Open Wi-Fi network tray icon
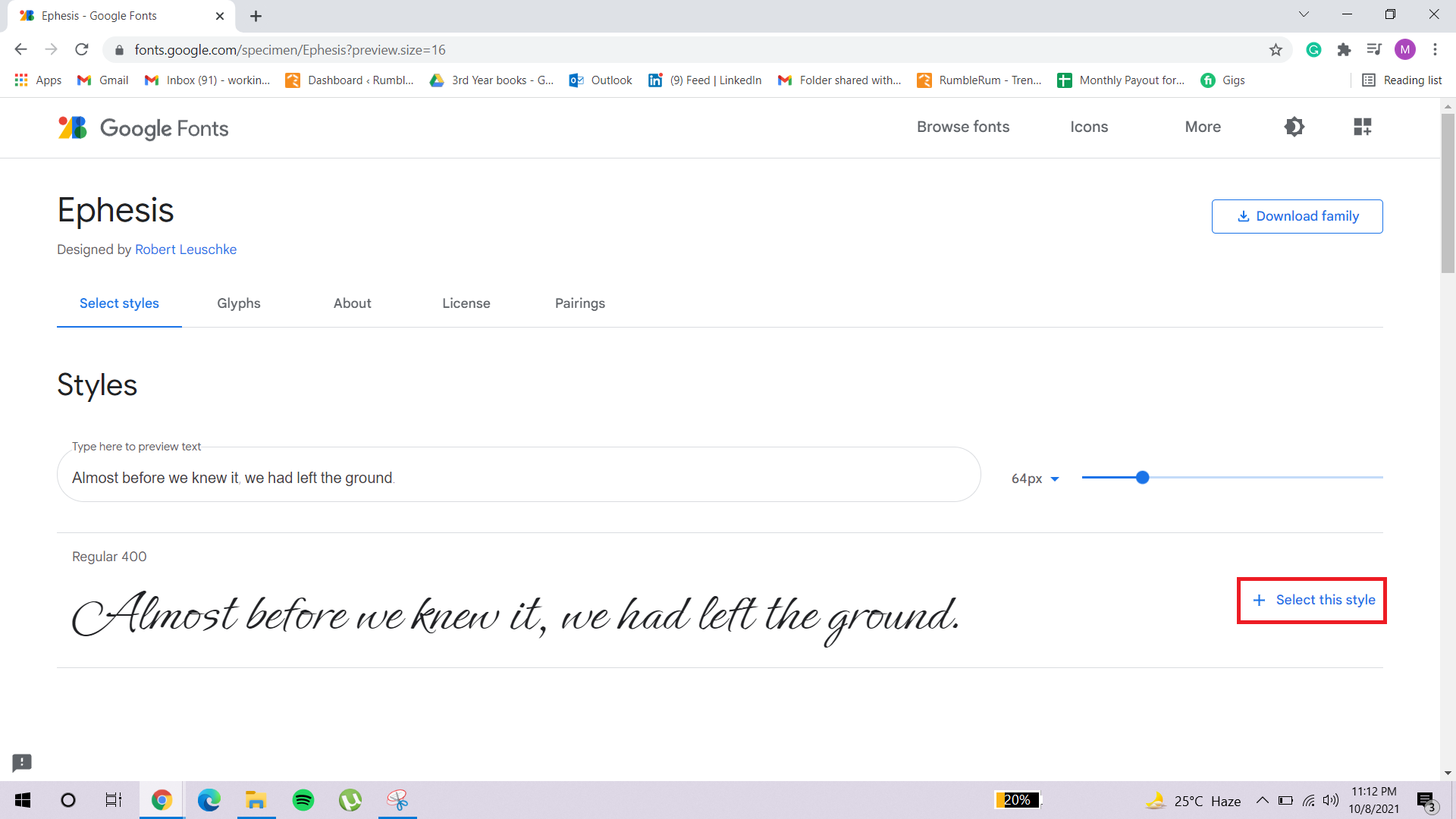Screen dimensions: 1456x819 pos(1309,800)
